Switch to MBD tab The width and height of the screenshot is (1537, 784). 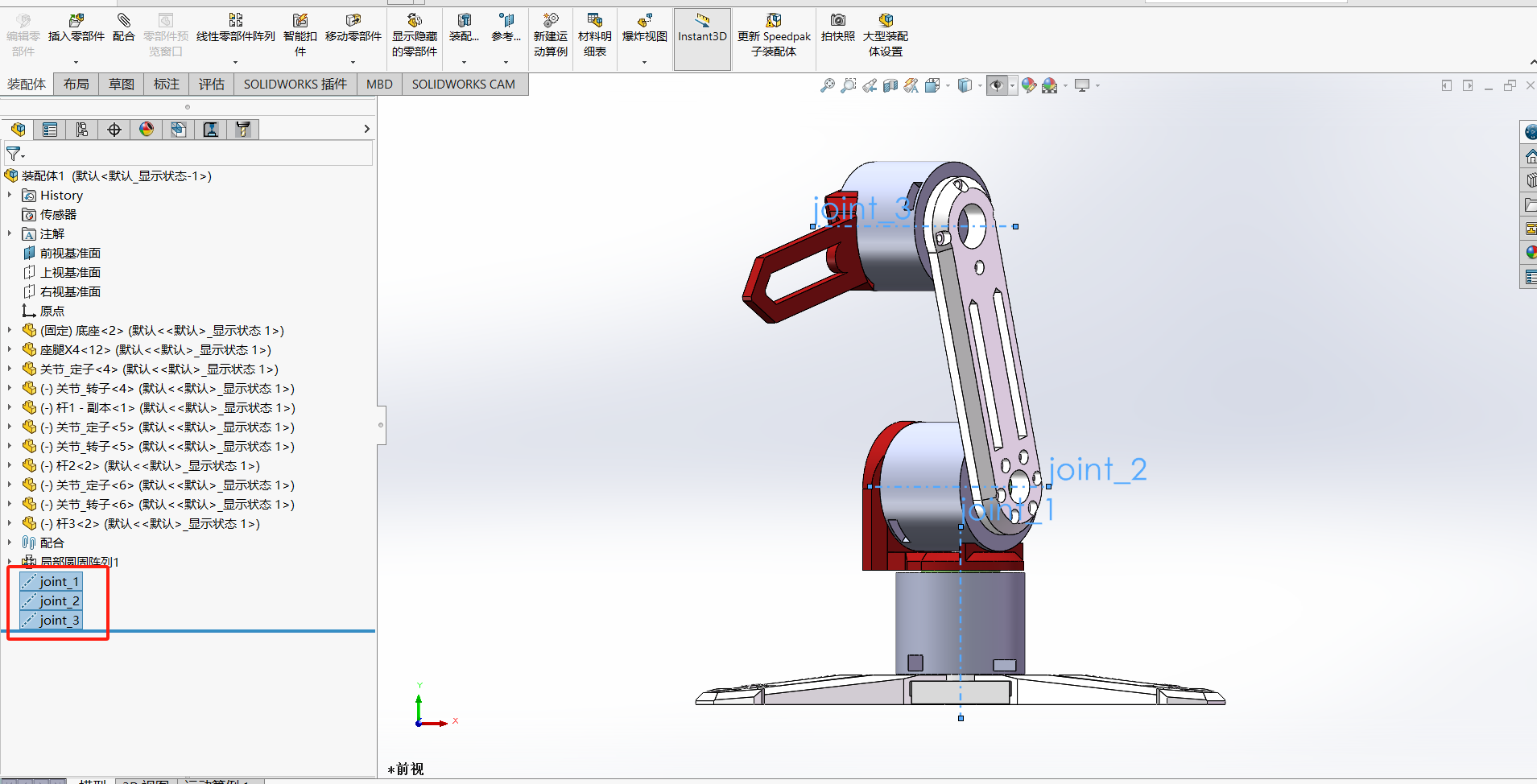click(379, 84)
